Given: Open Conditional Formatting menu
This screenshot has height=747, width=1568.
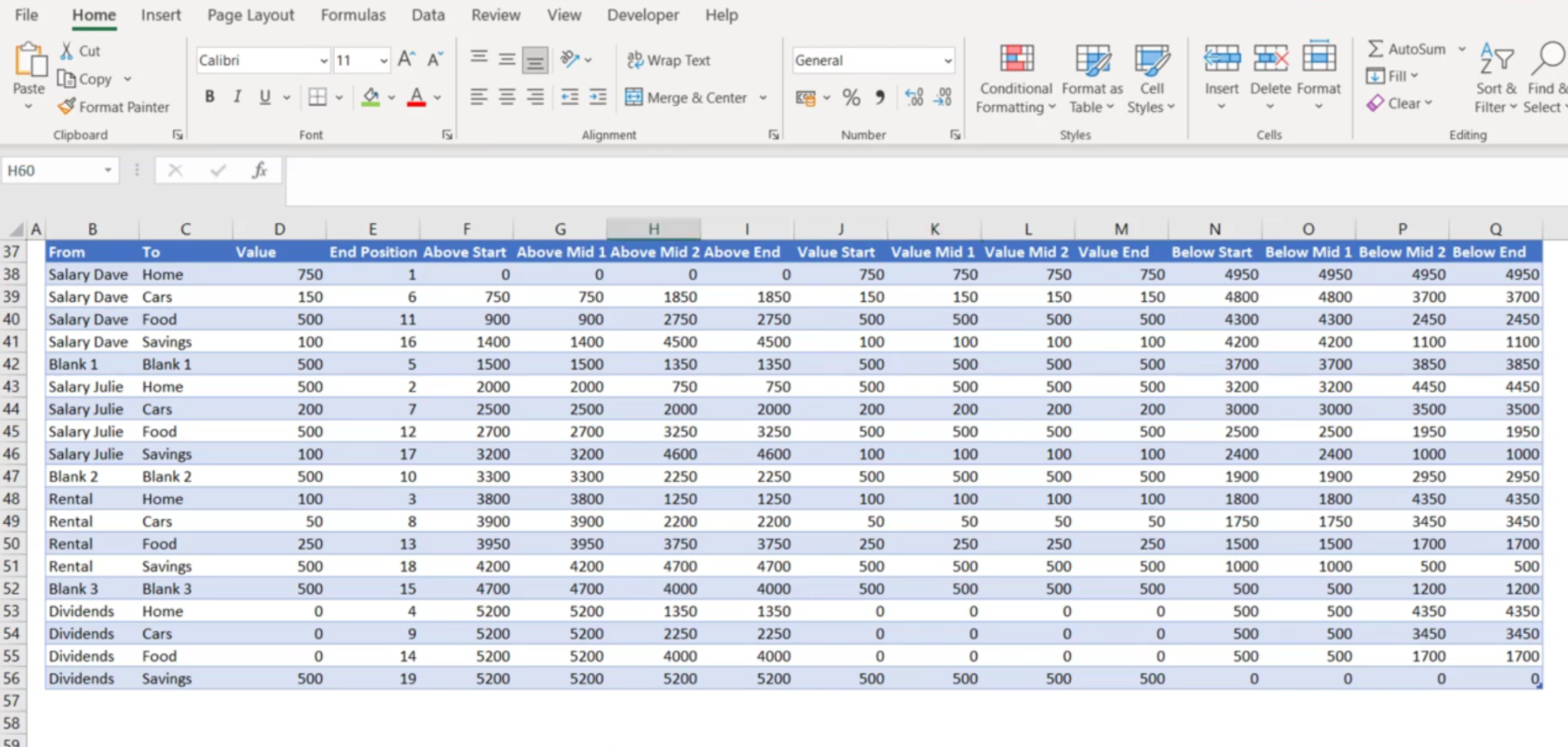Looking at the screenshot, I should [1015, 79].
